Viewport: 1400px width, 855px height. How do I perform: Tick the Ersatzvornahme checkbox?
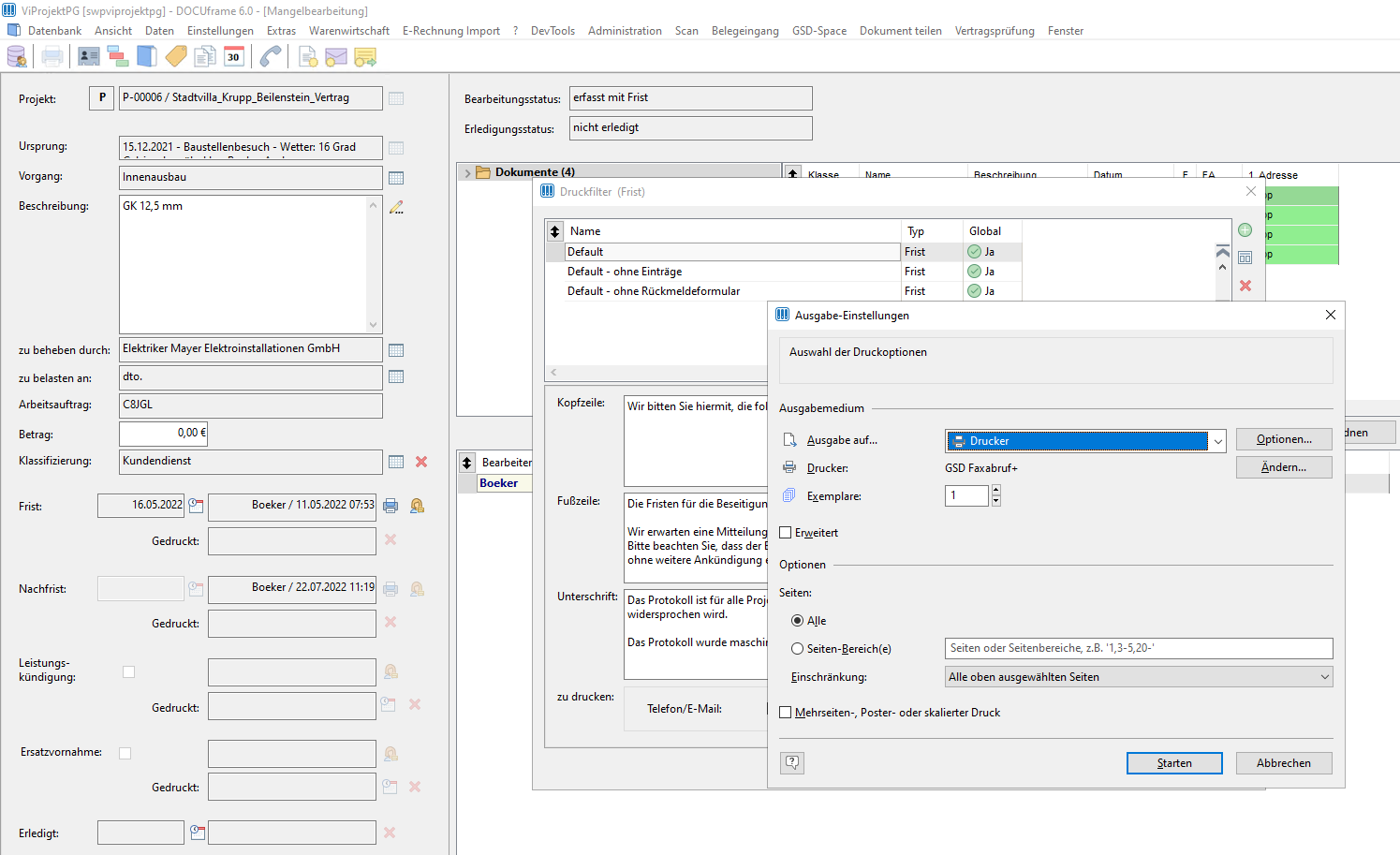tap(125, 753)
